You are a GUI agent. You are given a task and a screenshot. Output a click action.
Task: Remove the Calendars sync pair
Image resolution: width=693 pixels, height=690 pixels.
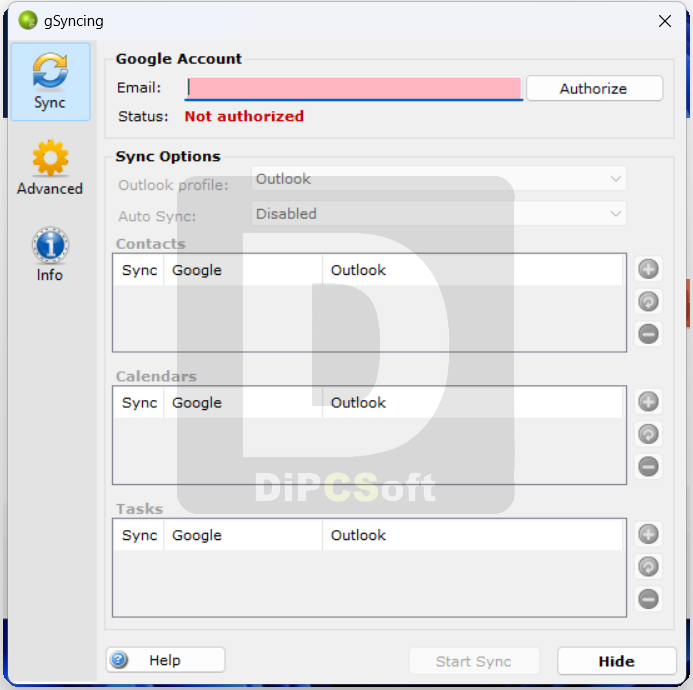pyautogui.click(x=648, y=466)
